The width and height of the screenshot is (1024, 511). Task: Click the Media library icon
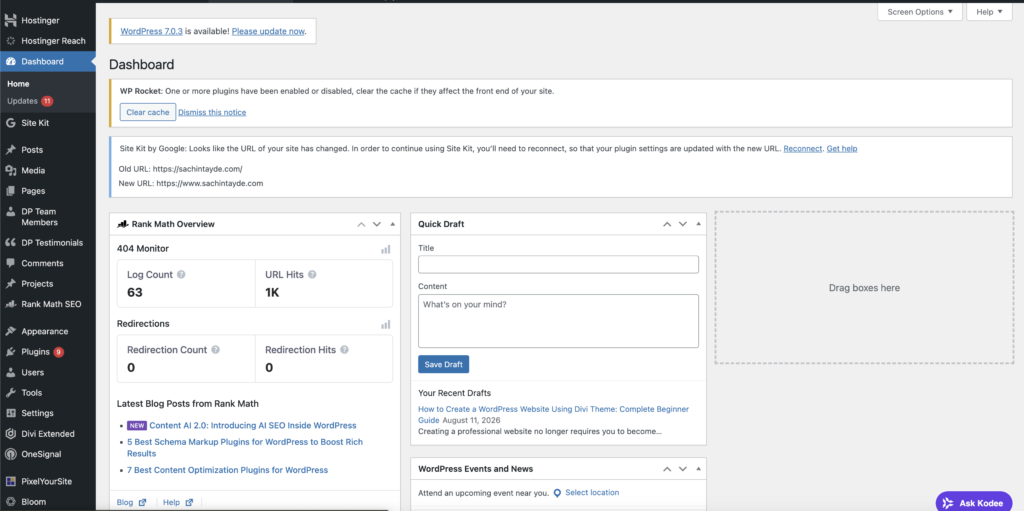tap(10, 171)
